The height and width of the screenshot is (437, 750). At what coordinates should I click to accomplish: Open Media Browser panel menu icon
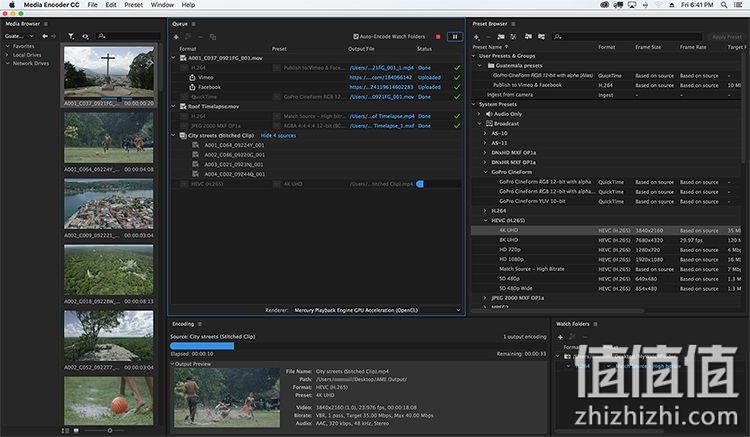coord(46,24)
